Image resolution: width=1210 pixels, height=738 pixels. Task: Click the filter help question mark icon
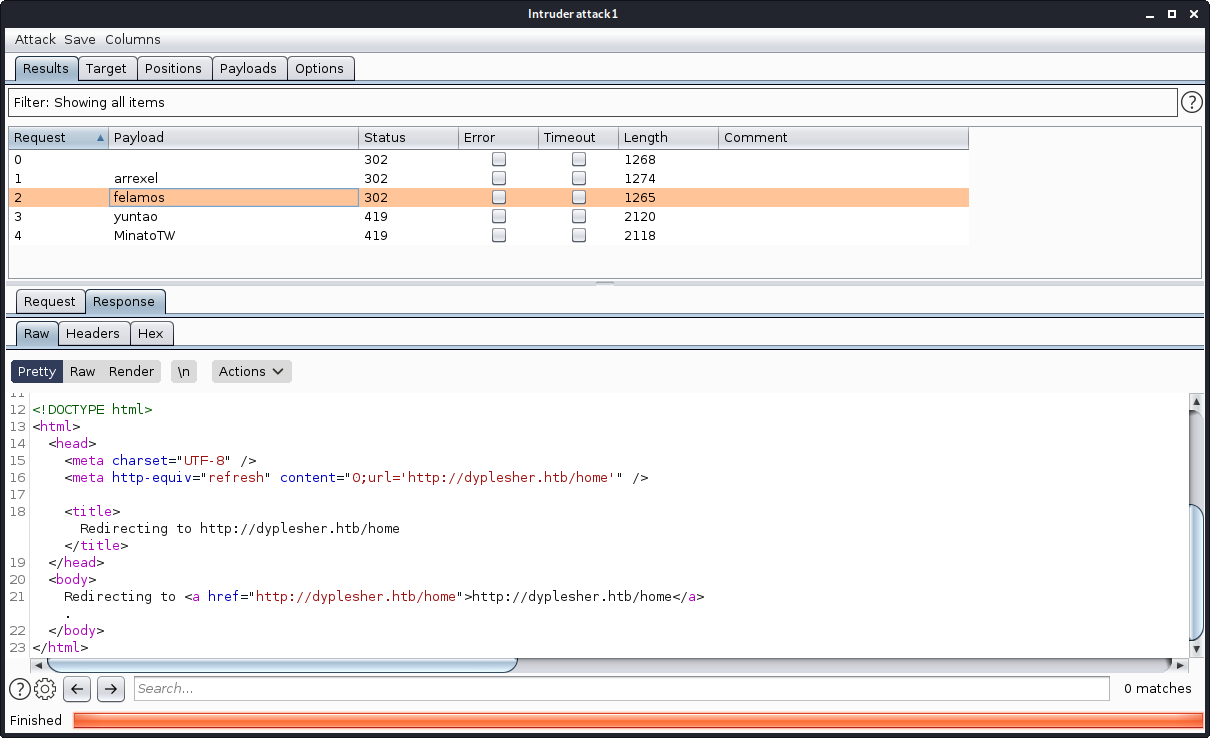pos(1191,102)
